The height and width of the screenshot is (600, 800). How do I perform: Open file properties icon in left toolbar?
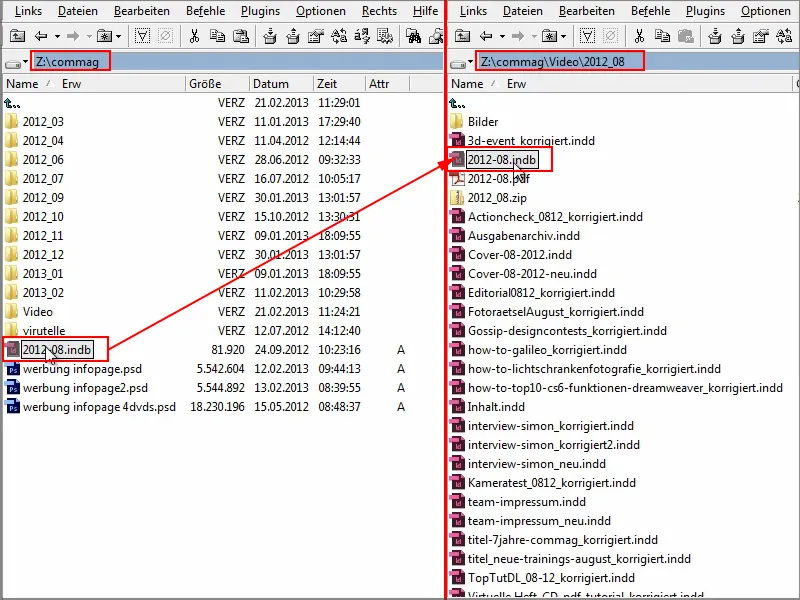(316, 36)
